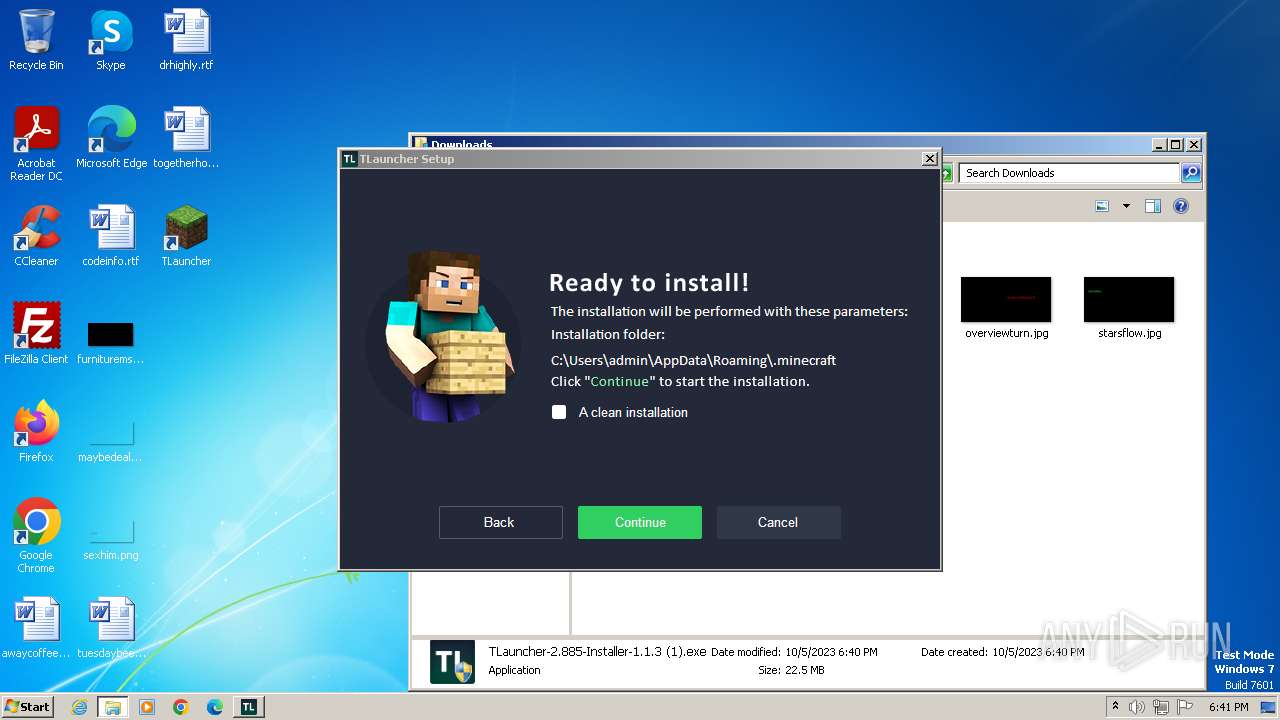Select furniturems... desktop file
The height and width of the screenshot is (720, 1280).
coord(111,342)
